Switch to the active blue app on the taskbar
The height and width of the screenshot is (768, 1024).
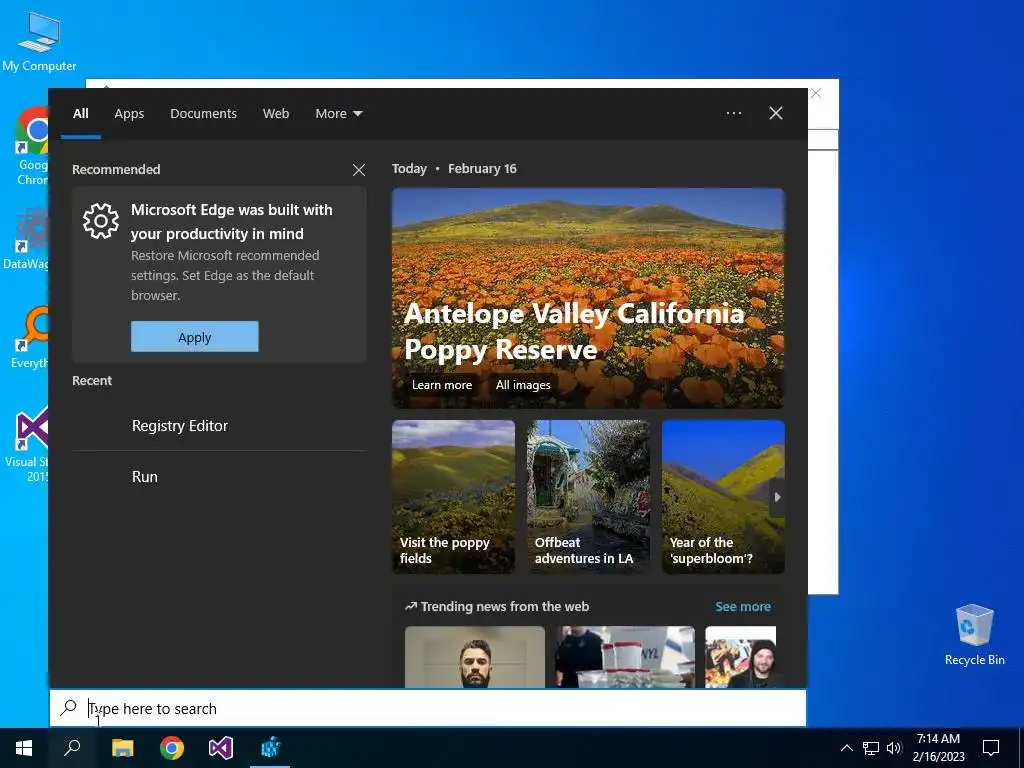(270, 748)
